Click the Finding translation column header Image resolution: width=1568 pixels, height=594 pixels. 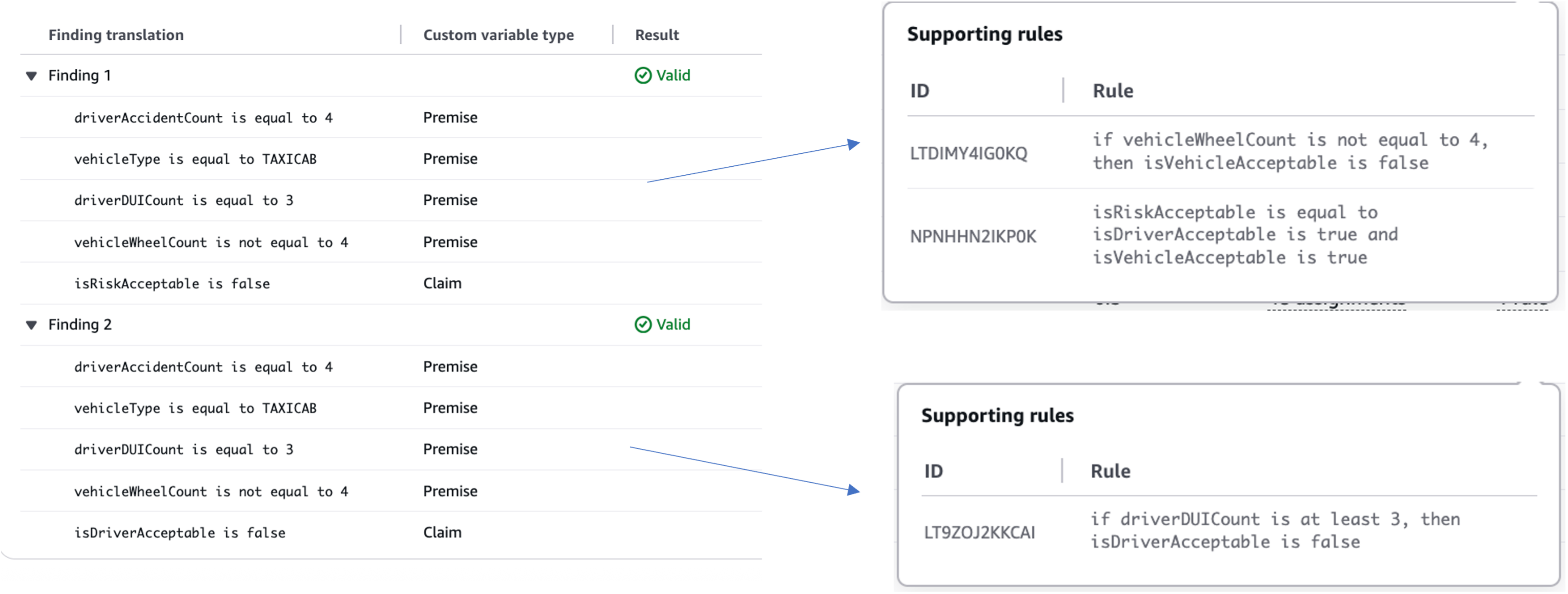116,35
